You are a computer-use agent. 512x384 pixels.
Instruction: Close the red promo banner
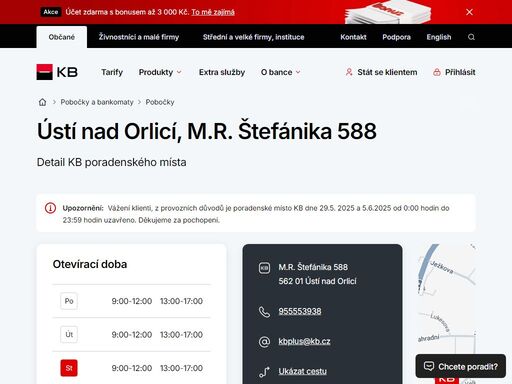[x=469, y=12]
